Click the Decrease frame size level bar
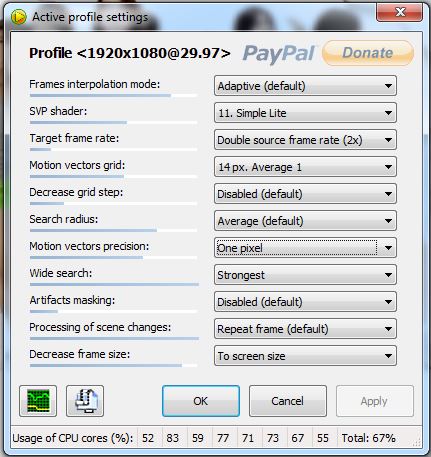The height and width of the screenshot is (457, 431). [113, 365]
